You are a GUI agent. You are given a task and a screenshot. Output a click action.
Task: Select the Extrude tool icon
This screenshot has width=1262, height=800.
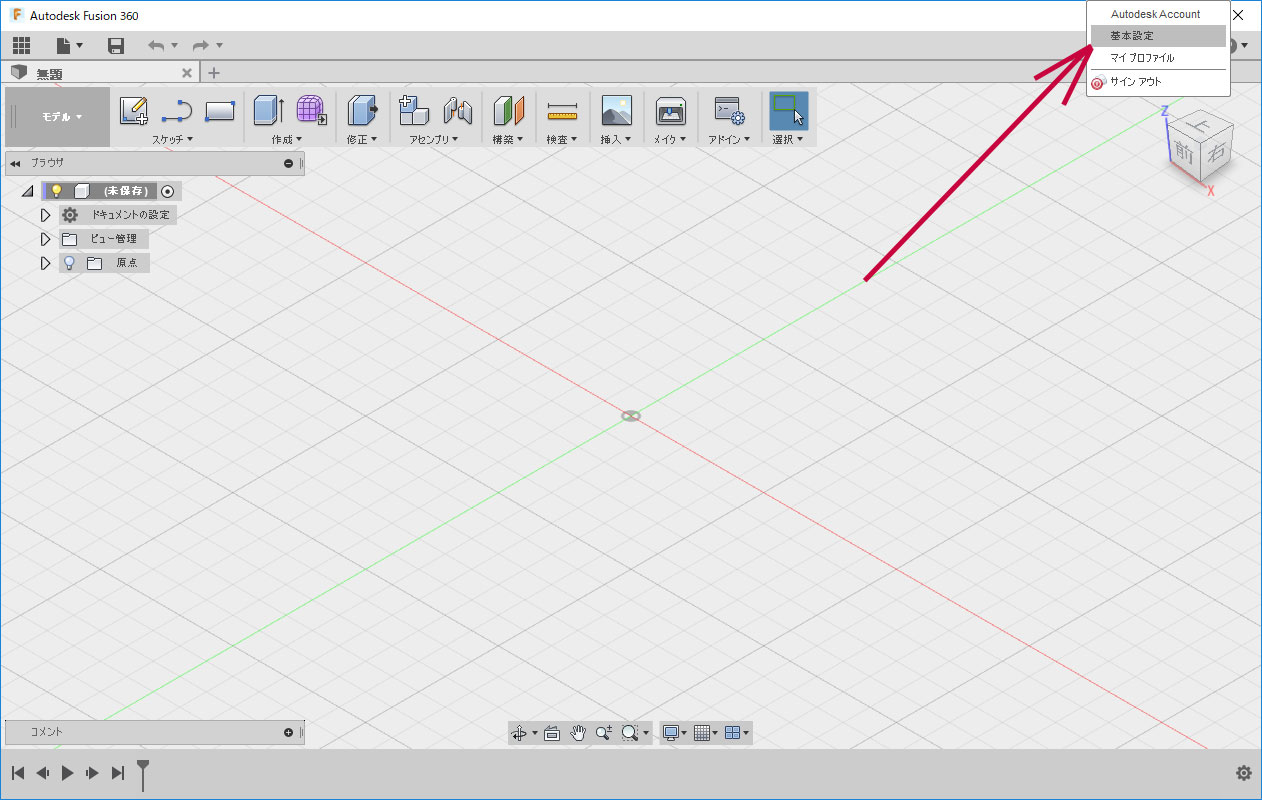tap(268, 110)
